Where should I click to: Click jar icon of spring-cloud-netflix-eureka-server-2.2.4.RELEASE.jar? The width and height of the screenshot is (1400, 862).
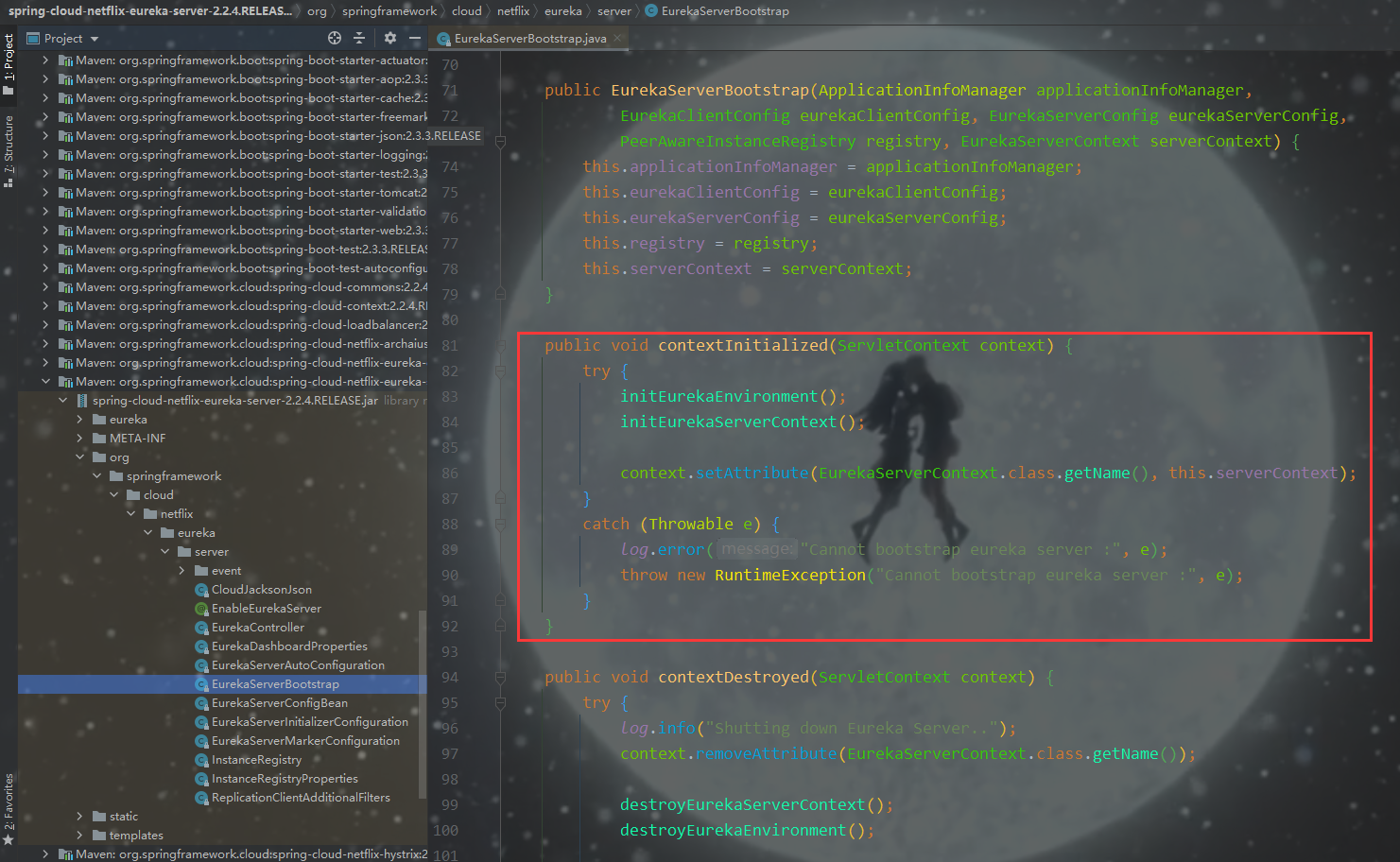82,401
